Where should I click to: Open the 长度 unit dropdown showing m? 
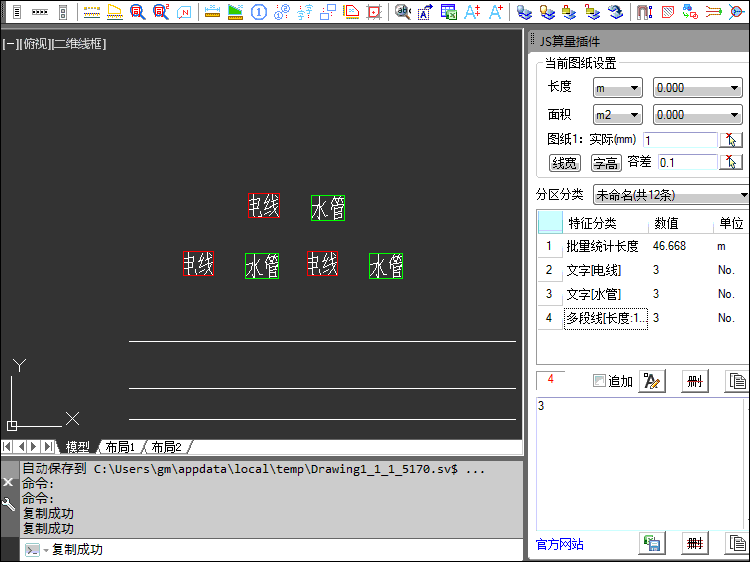pos(618,88)
